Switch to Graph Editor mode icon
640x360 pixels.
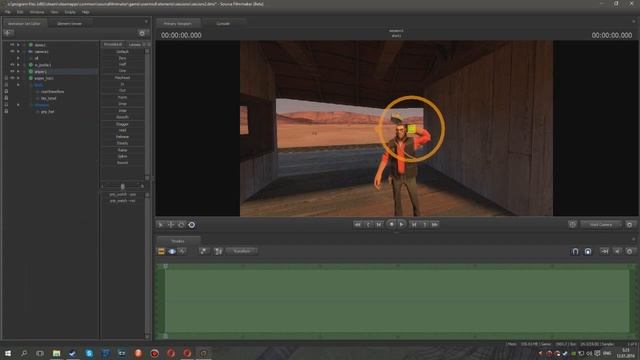(x=182, y=251)
